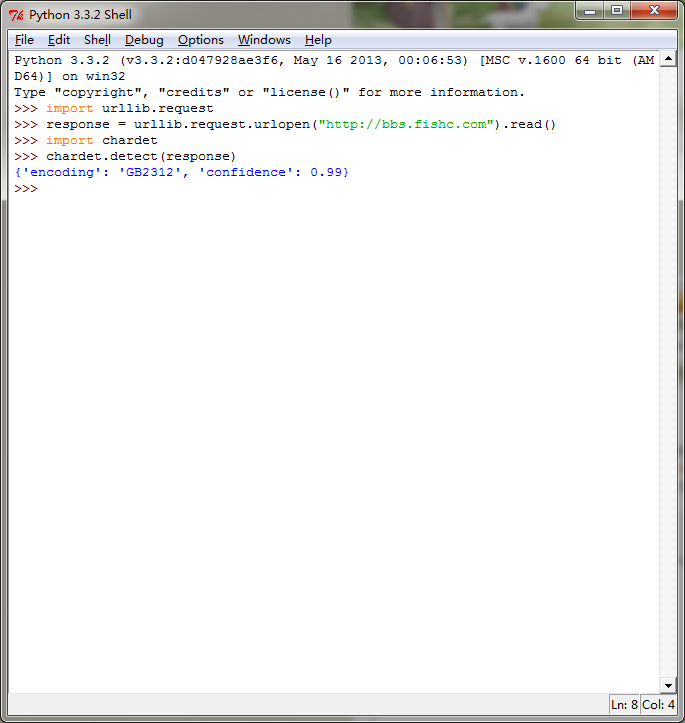Click the scrollbar up arrow
685x723 pixels.
pyautogui.click(x=668, y=59)
